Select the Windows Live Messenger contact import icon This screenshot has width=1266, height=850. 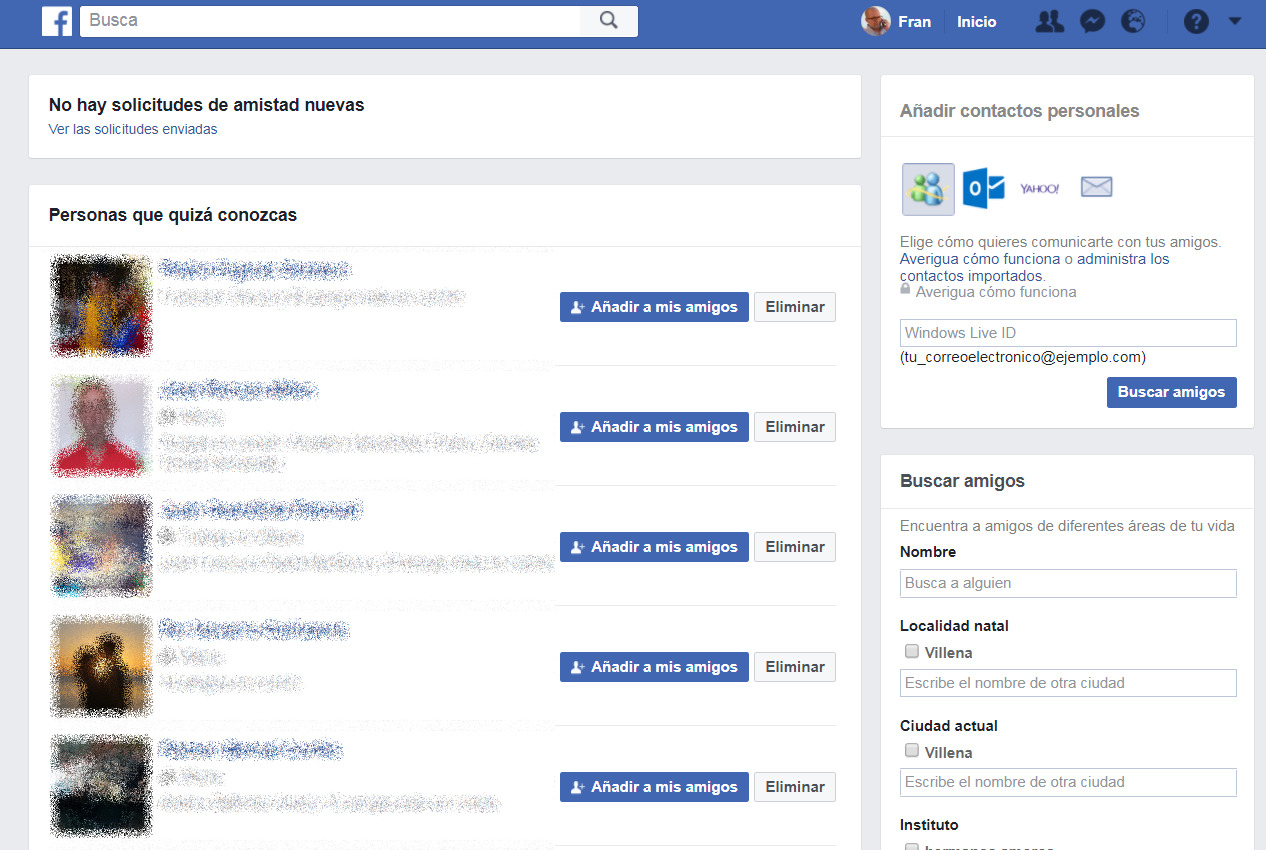pos(927,189)
